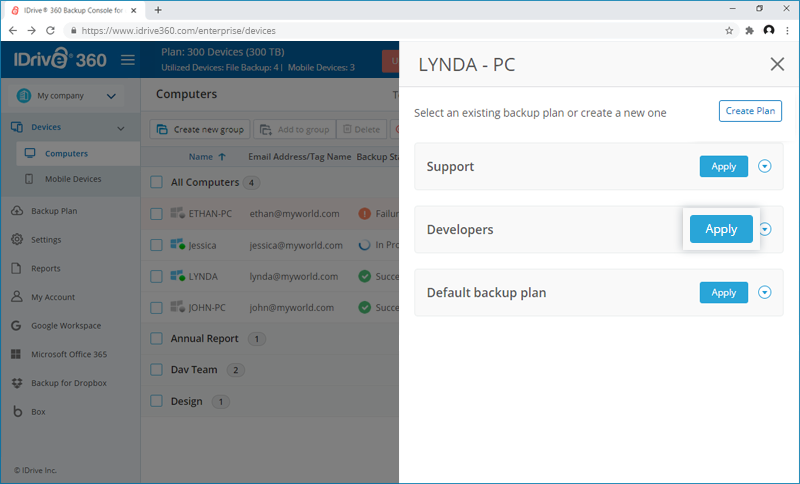This screenshot has width=800, height=484.
Task: Expand the Default backup plan details
Action: [x=764, y=292]
